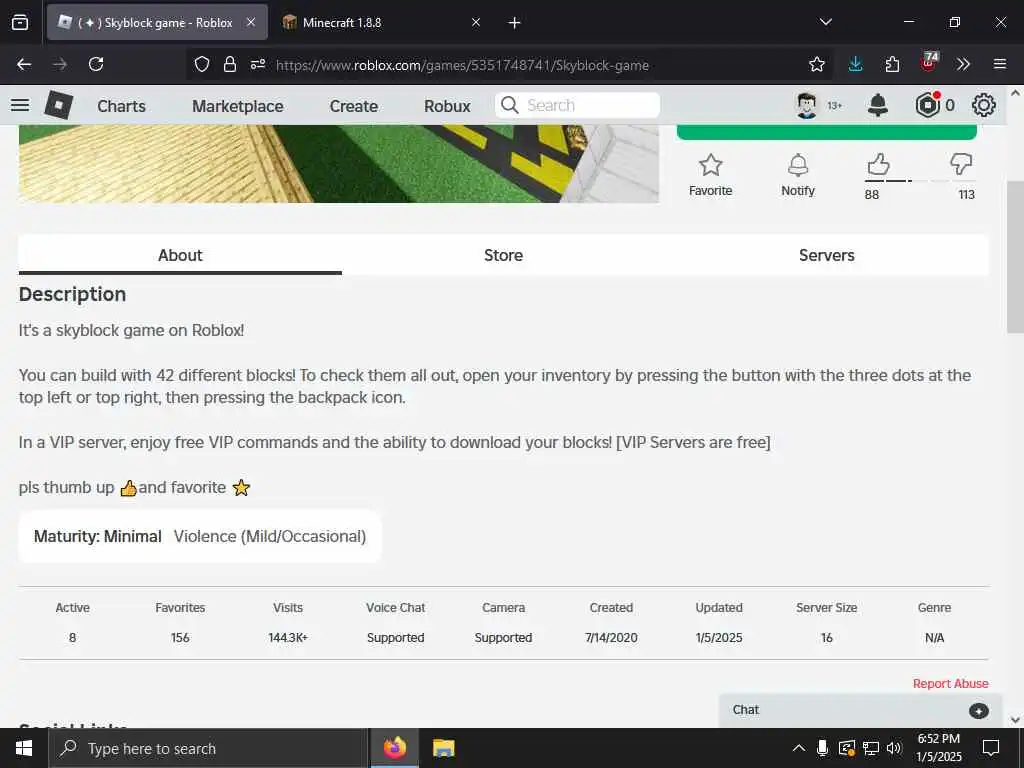
Task: Open the uBlock extension icon showing 74
Action: pos(929,62)
